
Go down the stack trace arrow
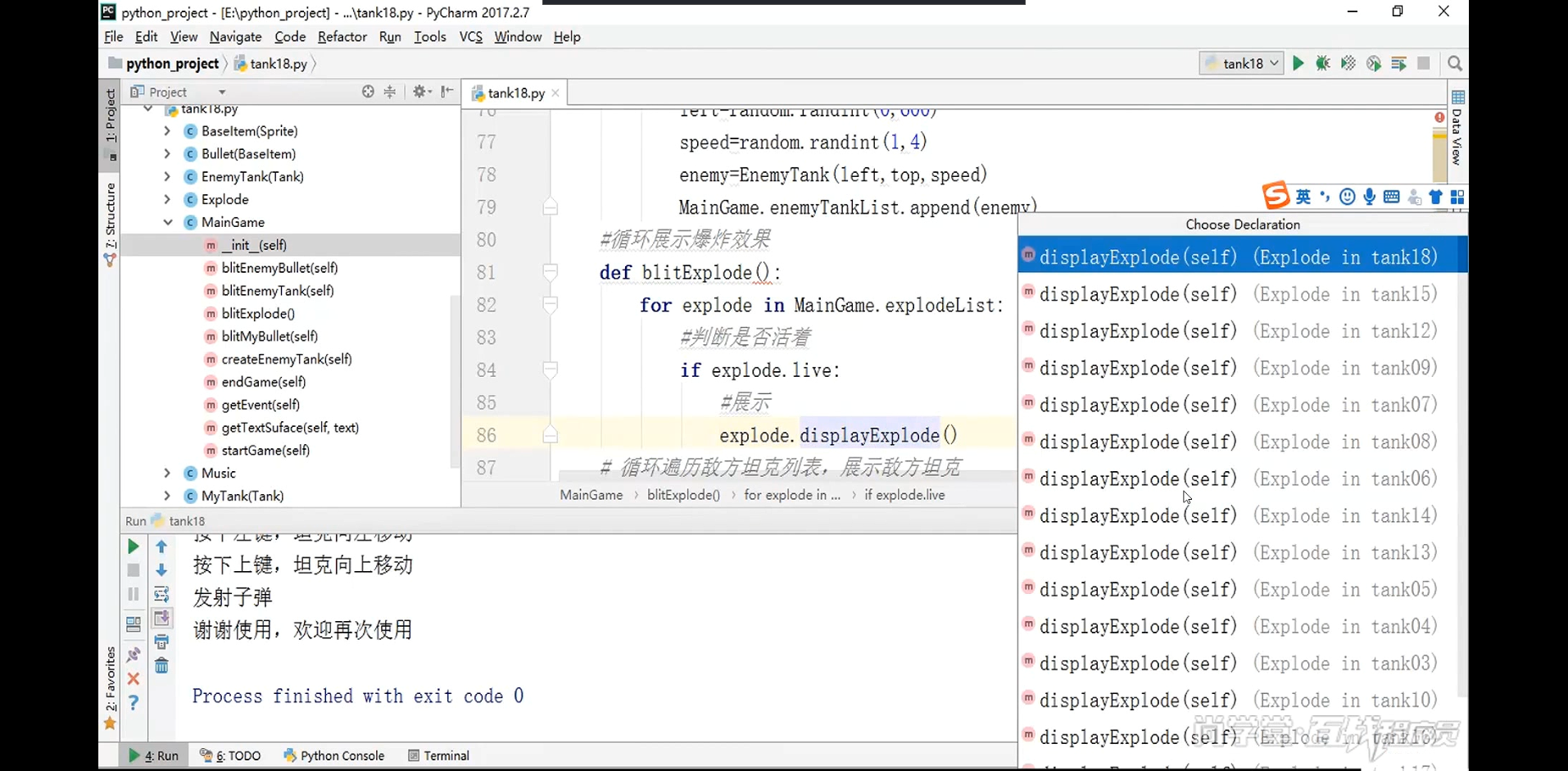161,570
